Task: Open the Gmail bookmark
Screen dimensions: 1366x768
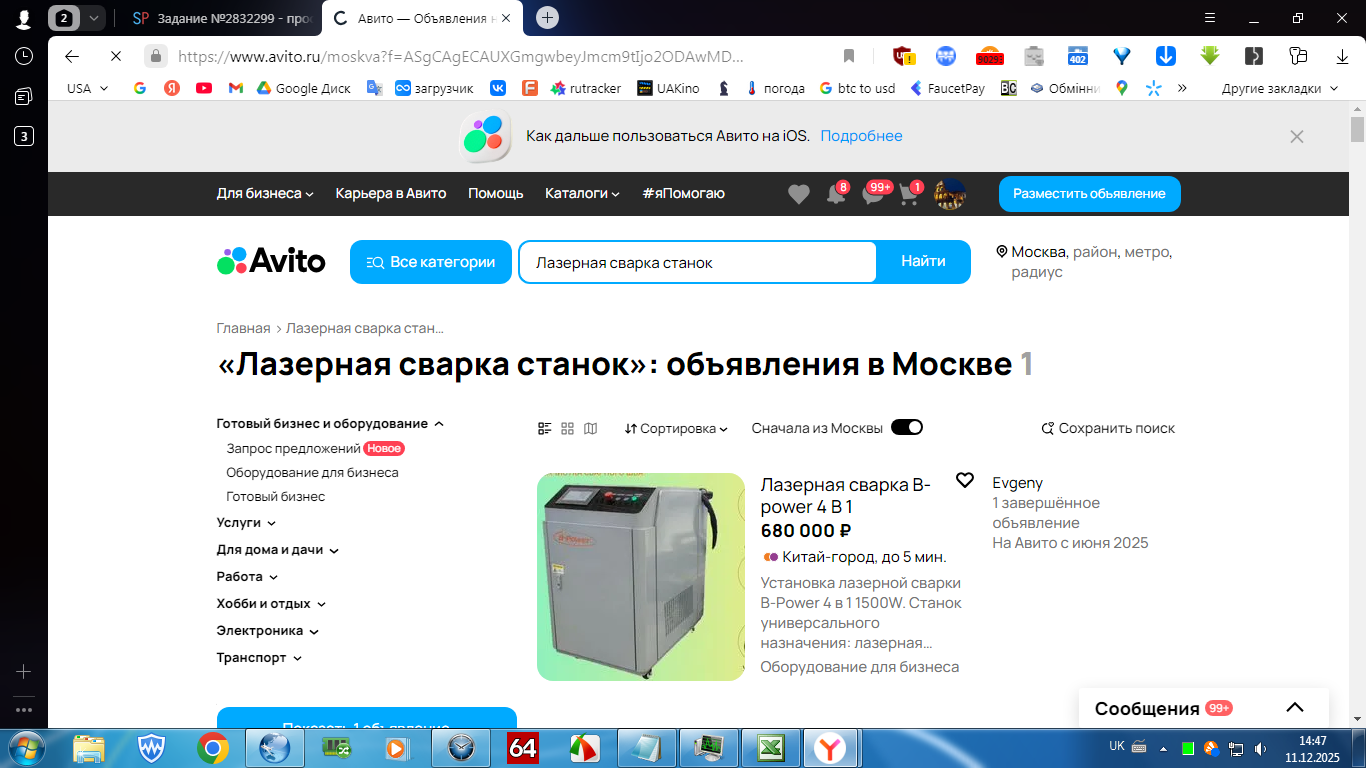Action: [236, 88]
